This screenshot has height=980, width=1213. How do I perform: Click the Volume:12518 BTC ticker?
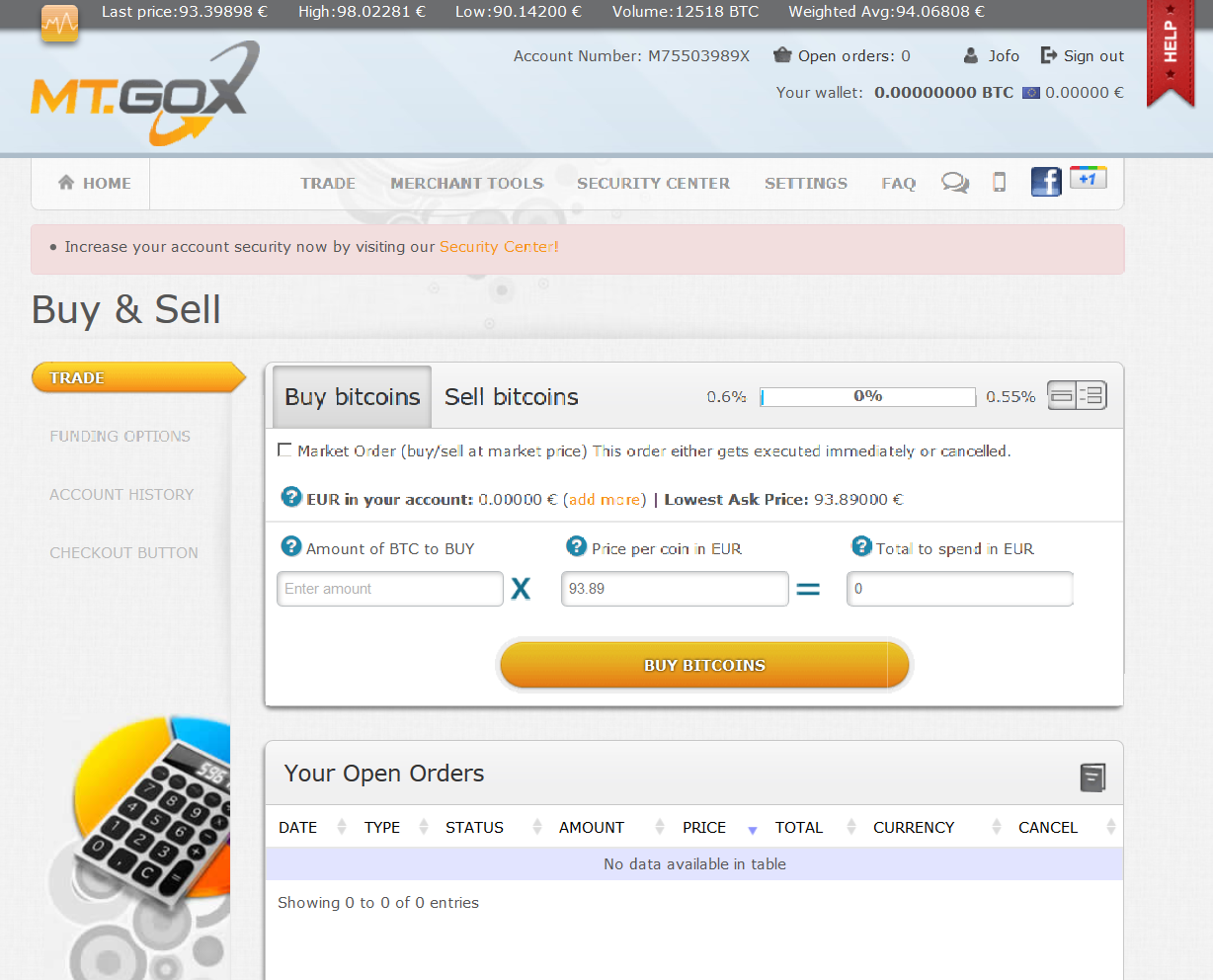coord(686,12)
